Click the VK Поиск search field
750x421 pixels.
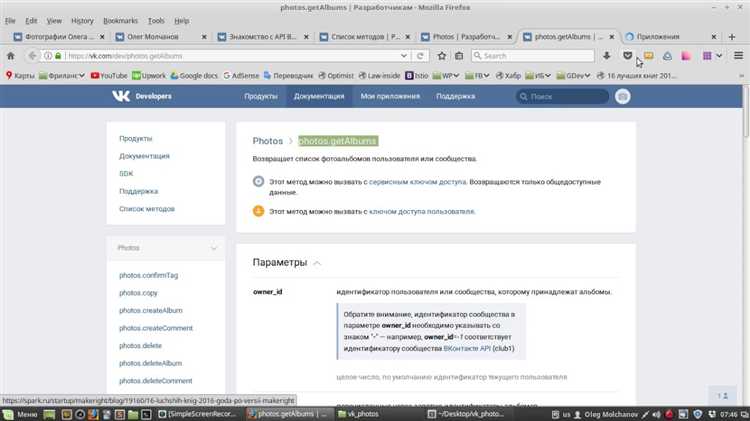click(x=562, y=97)
